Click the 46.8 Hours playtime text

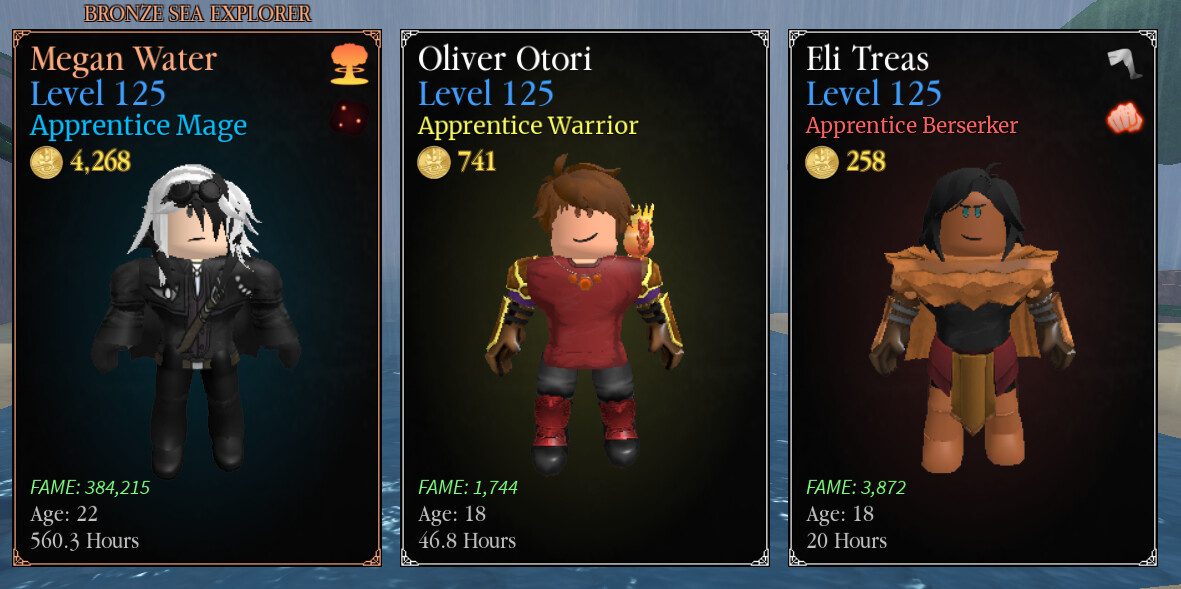click(x=467, y=541)
